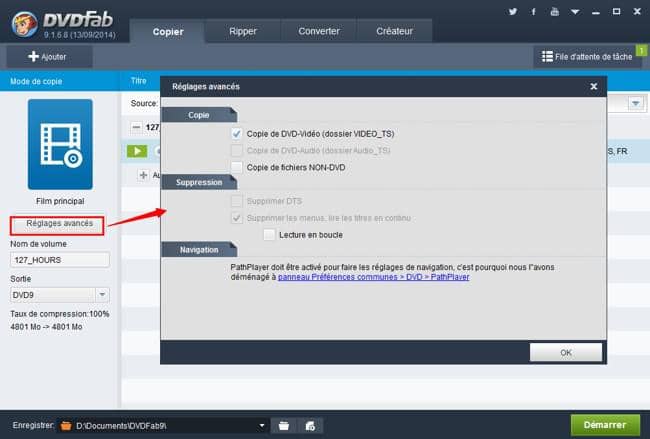650x439 pixels.
Task: Open the Enregistrer path dropdown
Action: 262,426
